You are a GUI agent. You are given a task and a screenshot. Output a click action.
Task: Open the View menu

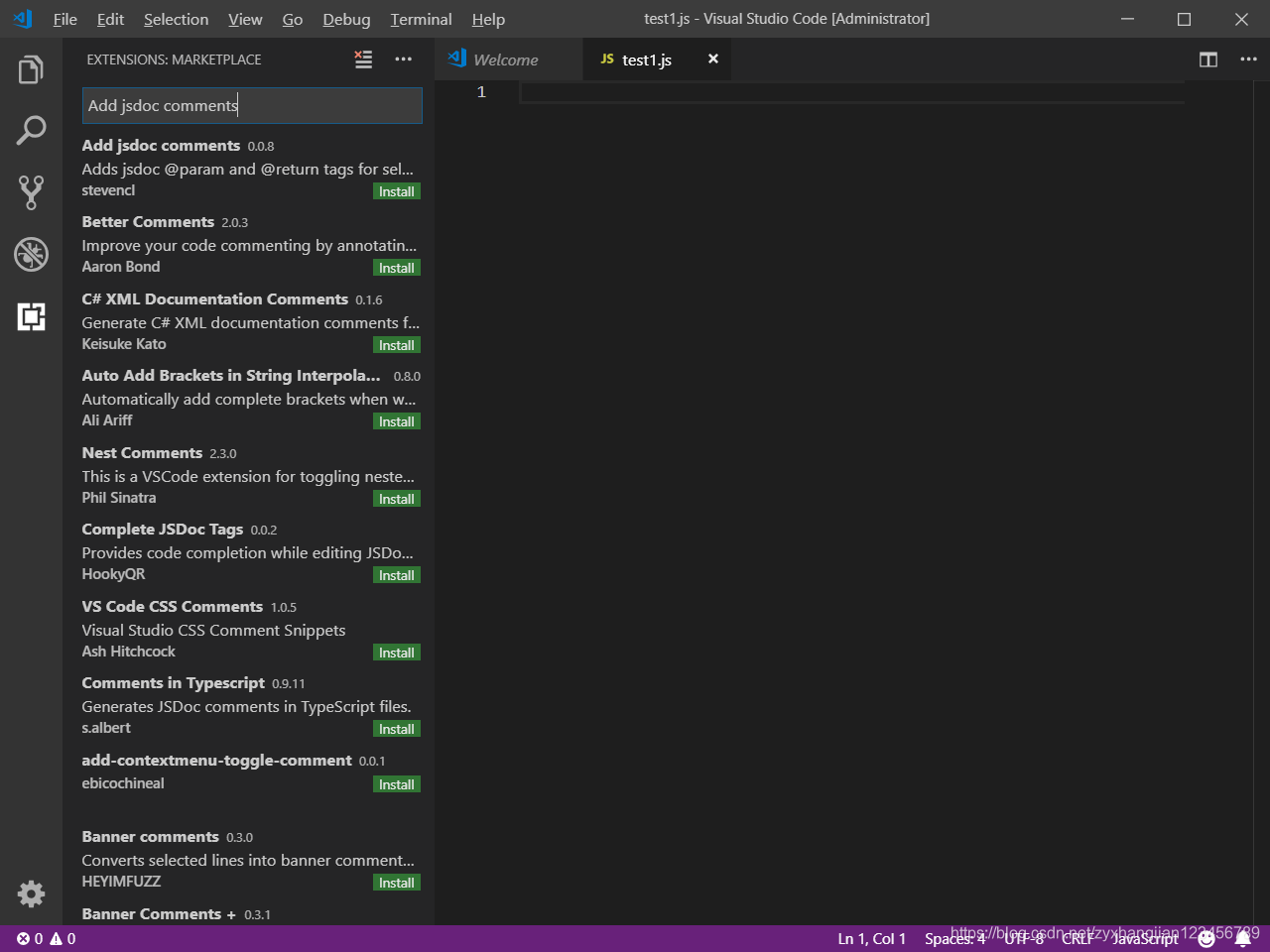pos(245,19)
